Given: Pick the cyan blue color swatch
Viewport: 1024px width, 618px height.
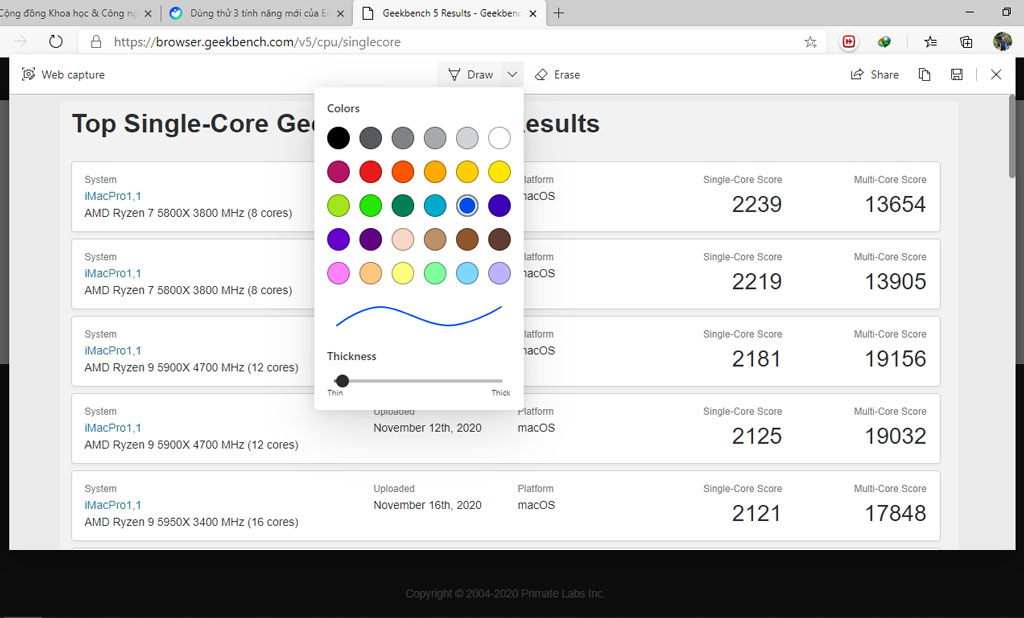Looking at the screenshot, I should 435,206.
